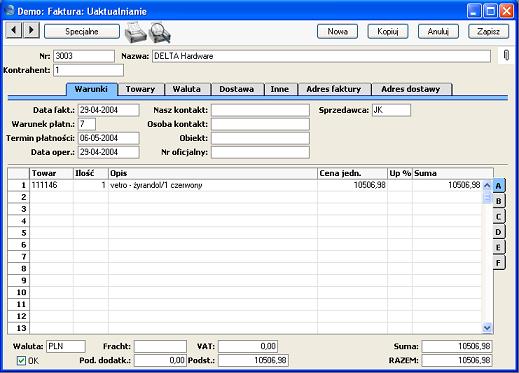
Task: Click the Nasz kontakt field
Action: pos(260,110)
